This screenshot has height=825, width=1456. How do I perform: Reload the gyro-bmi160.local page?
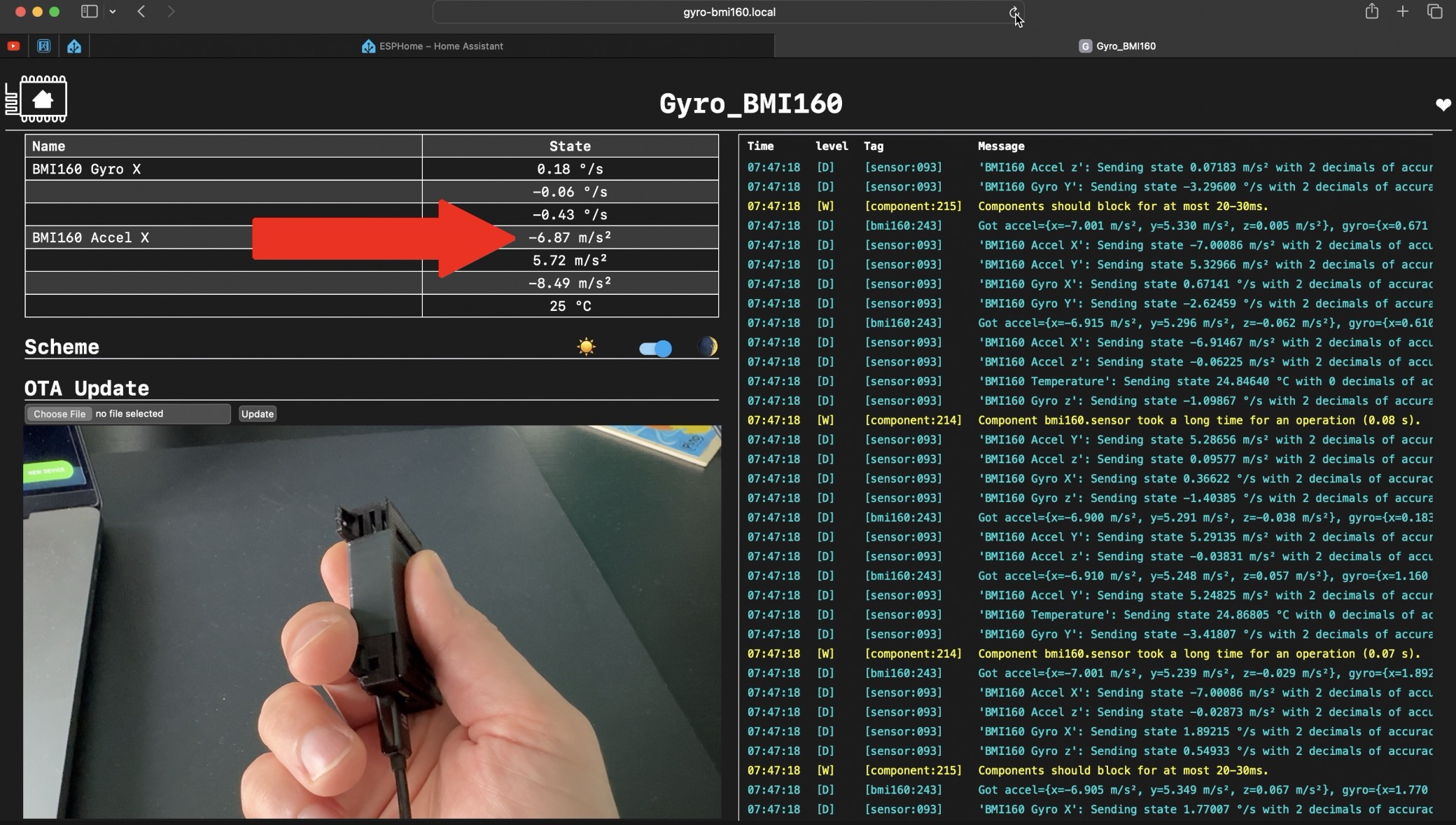1013,12
